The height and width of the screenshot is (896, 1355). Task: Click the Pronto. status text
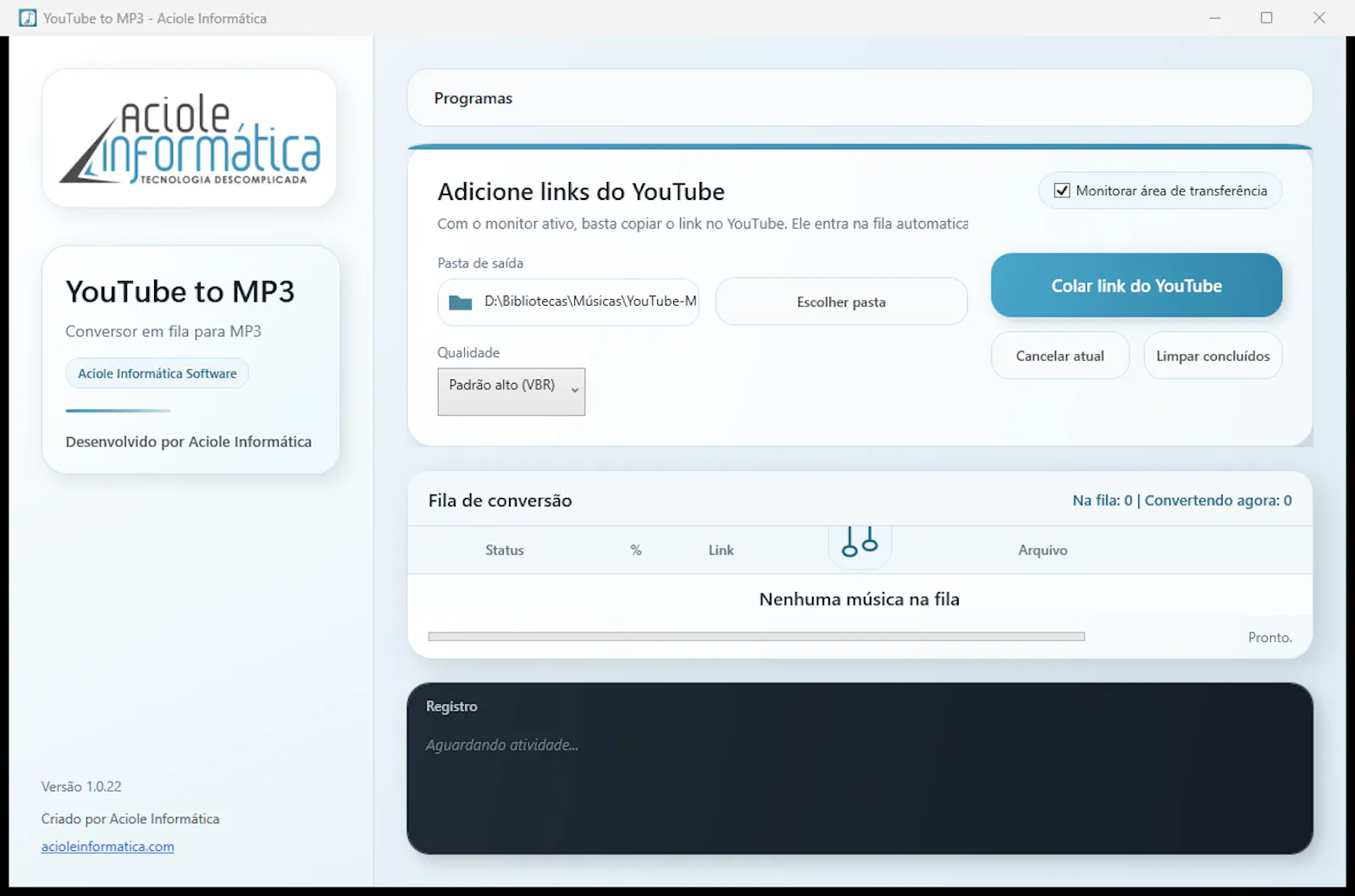click(1270, 637)
